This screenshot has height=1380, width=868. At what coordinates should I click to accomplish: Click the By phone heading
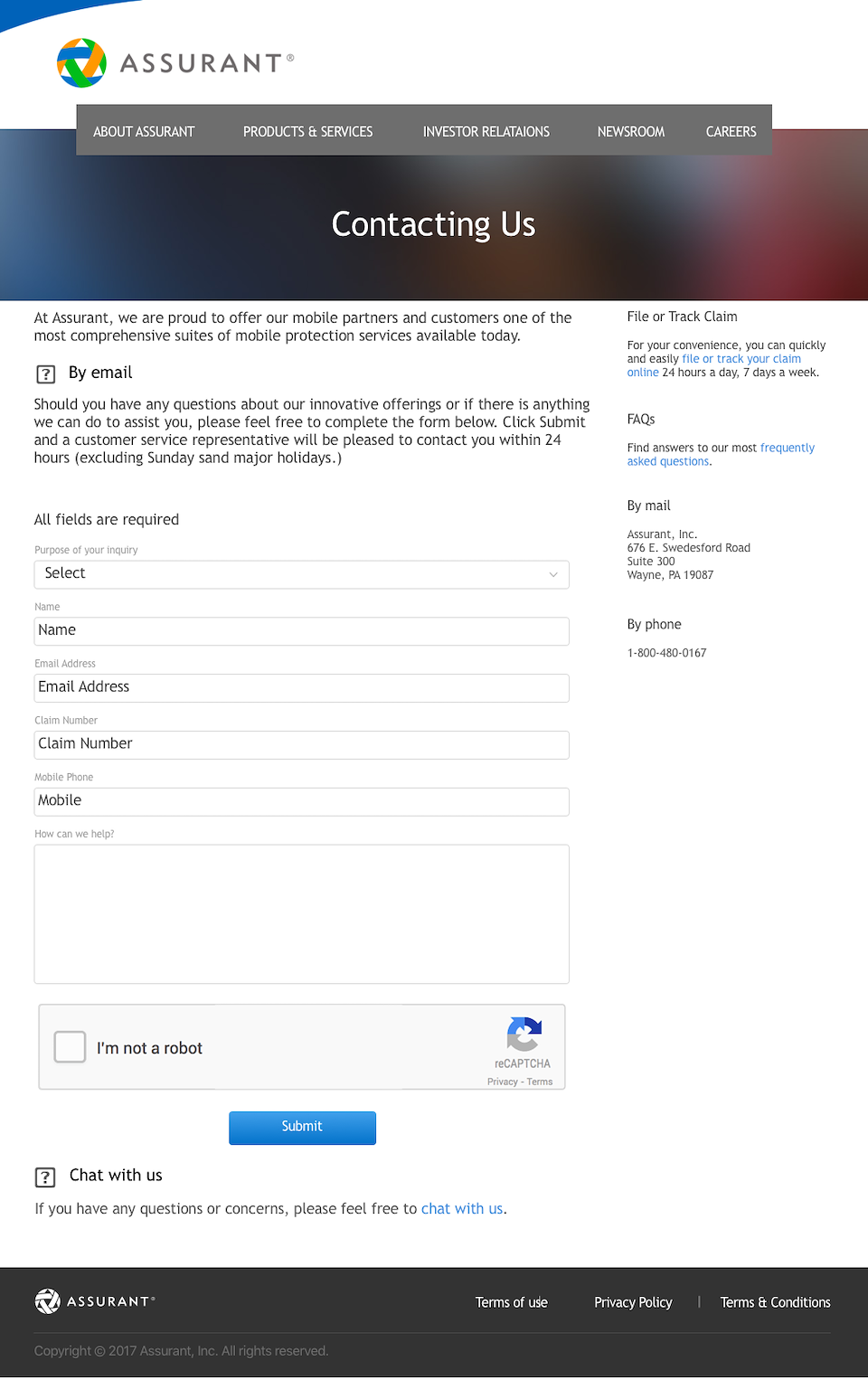tap(655, 624)
